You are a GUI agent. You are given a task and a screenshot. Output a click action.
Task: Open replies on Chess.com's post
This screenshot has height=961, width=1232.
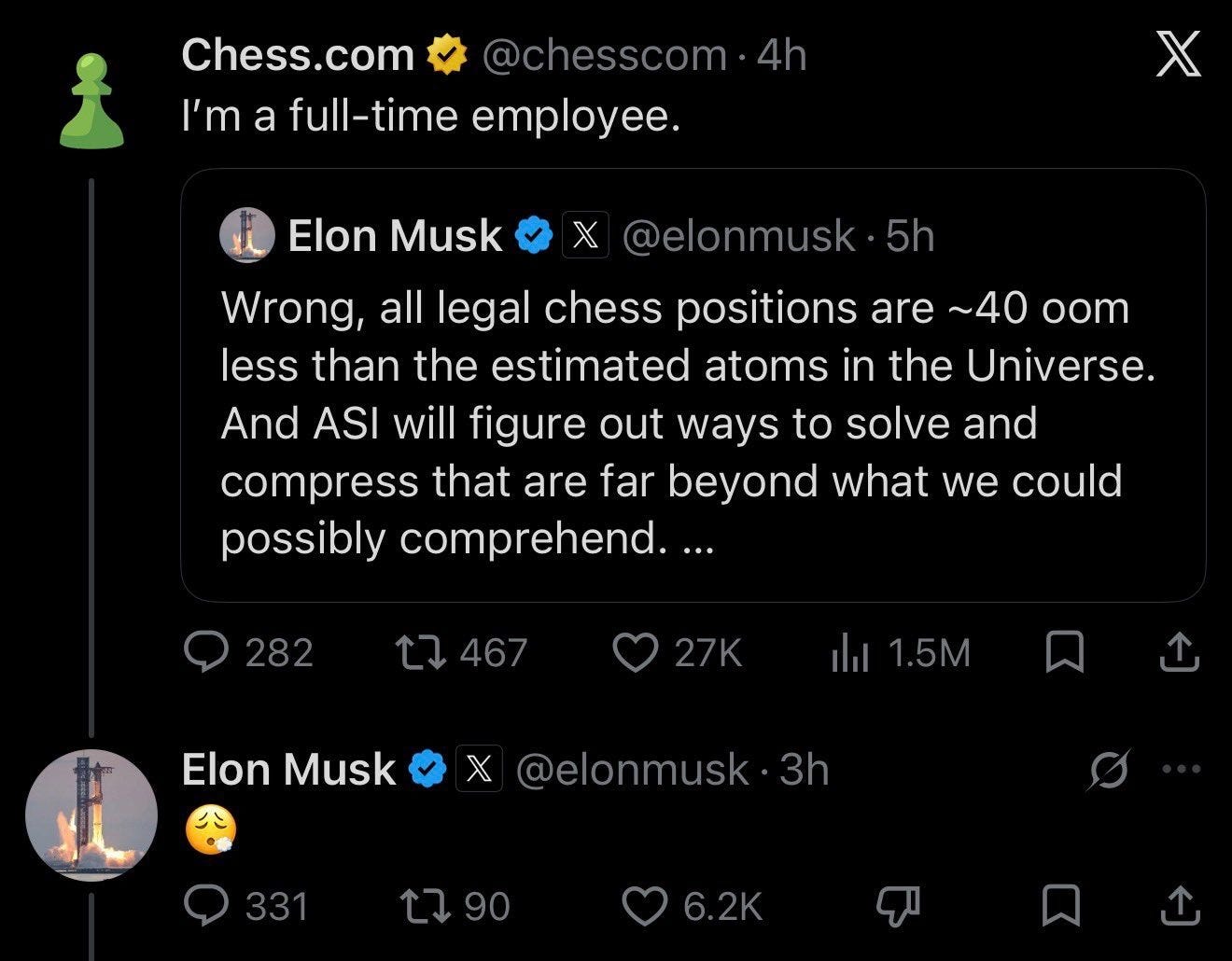point(247,652)
